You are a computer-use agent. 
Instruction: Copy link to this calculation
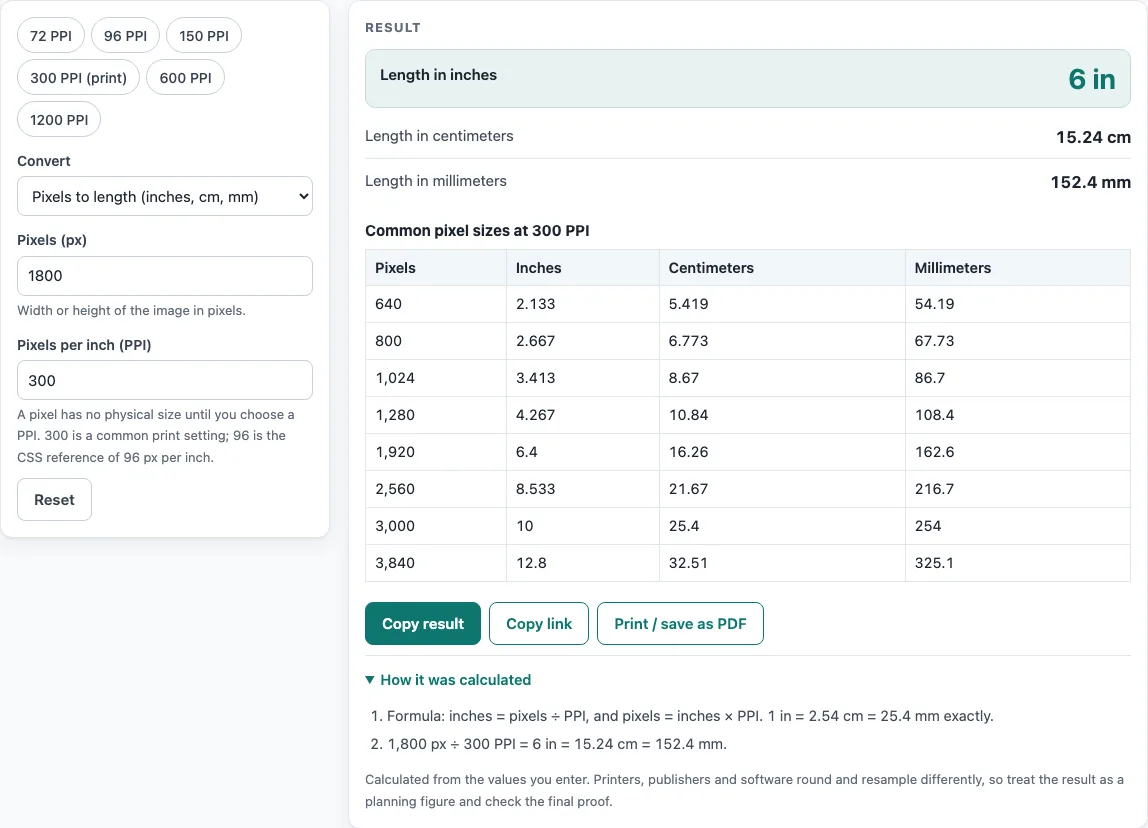539,624
